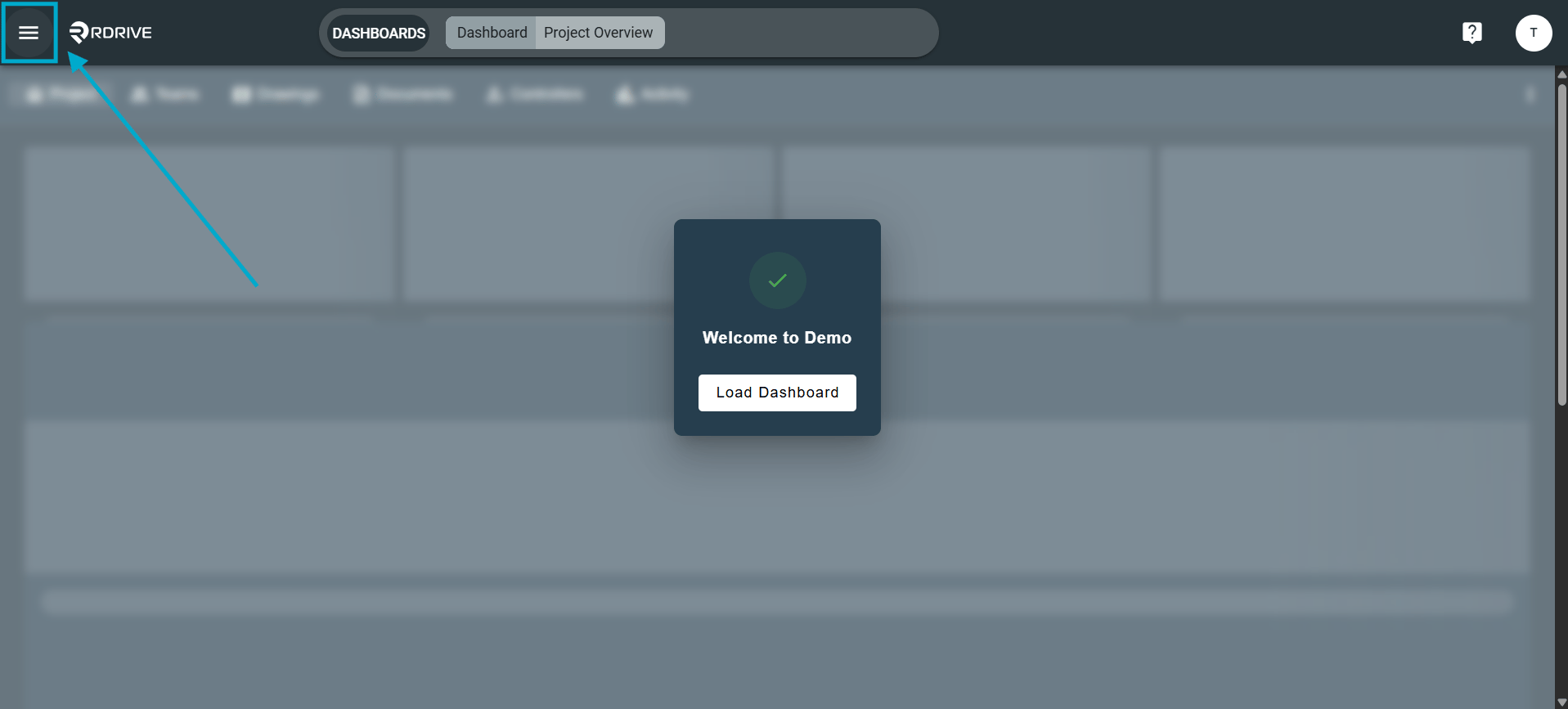1568x709 pixels.
Task: Click the vertical scrollbar thumb
Action: point(1561,244)
